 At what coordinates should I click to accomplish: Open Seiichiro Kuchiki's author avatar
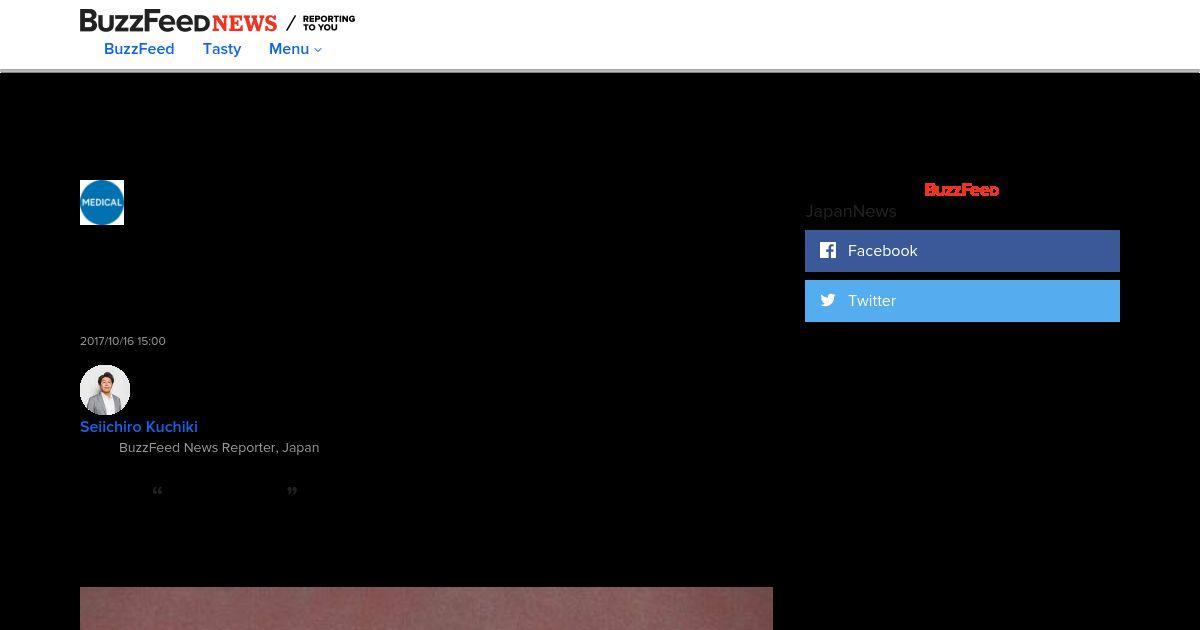(x=105, y=390)
